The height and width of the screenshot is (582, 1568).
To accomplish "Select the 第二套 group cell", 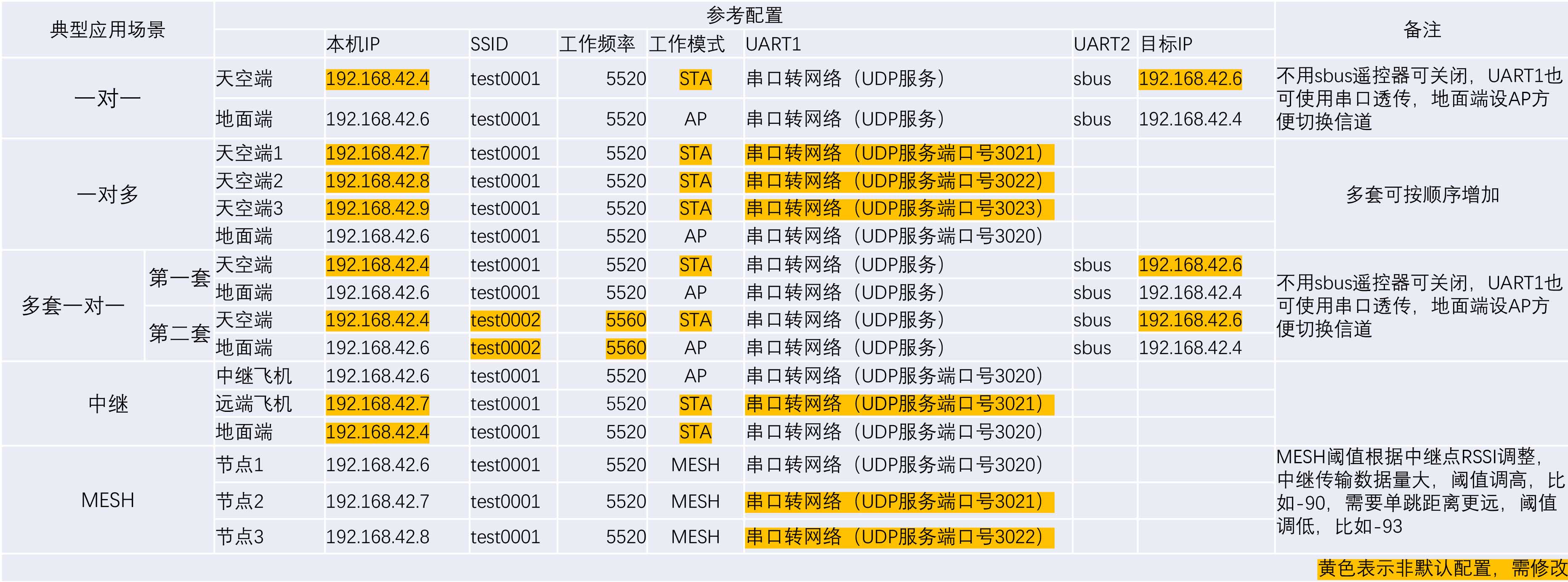I will (180, 334).
